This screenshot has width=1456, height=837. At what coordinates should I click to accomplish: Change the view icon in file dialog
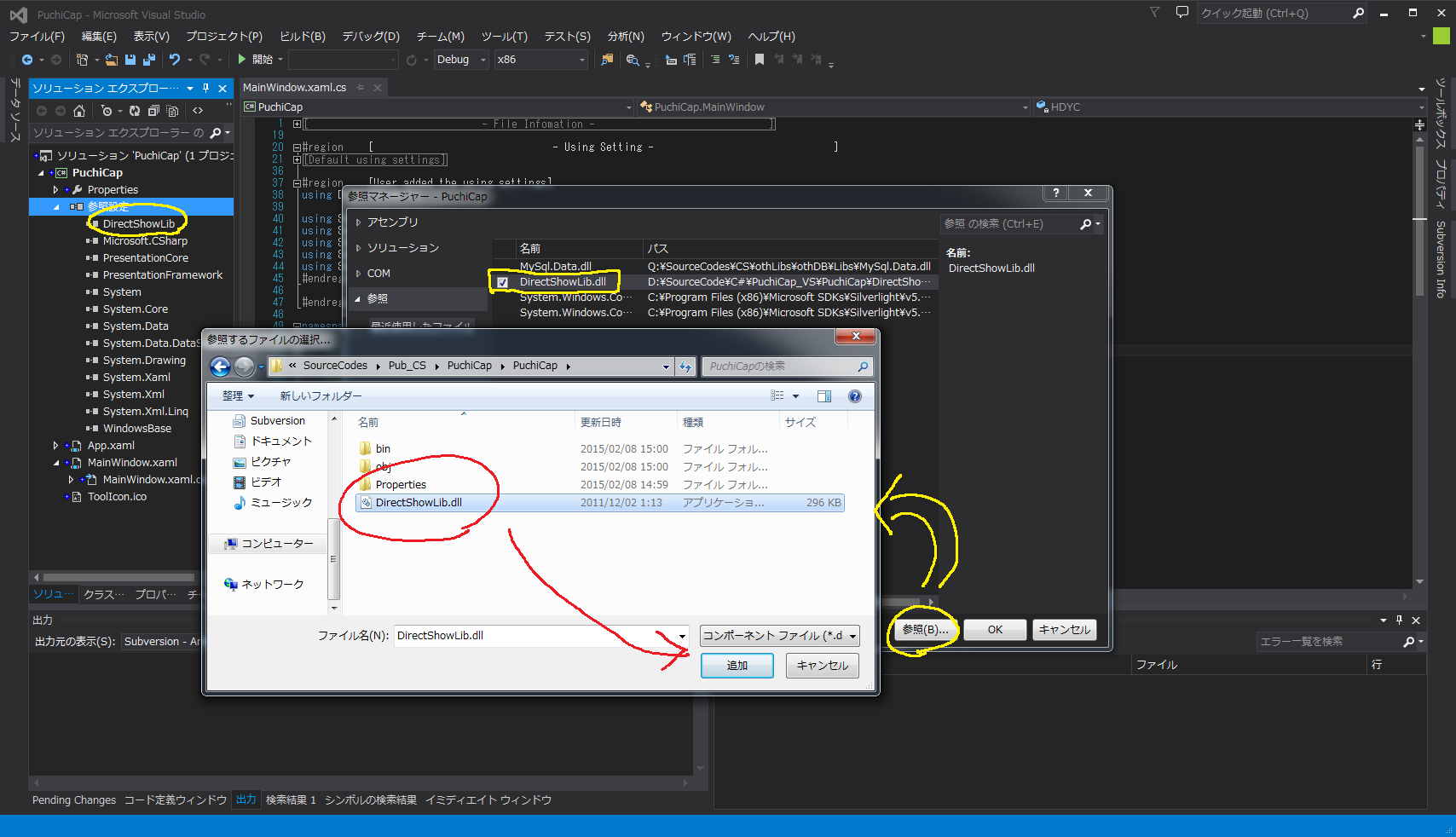click(x=777, y=396)
